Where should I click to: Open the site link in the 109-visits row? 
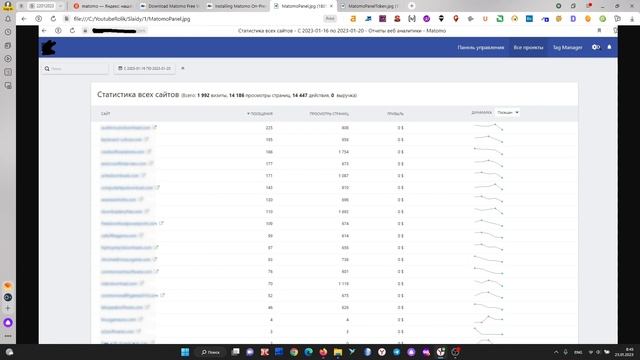(x=129, y=224)
